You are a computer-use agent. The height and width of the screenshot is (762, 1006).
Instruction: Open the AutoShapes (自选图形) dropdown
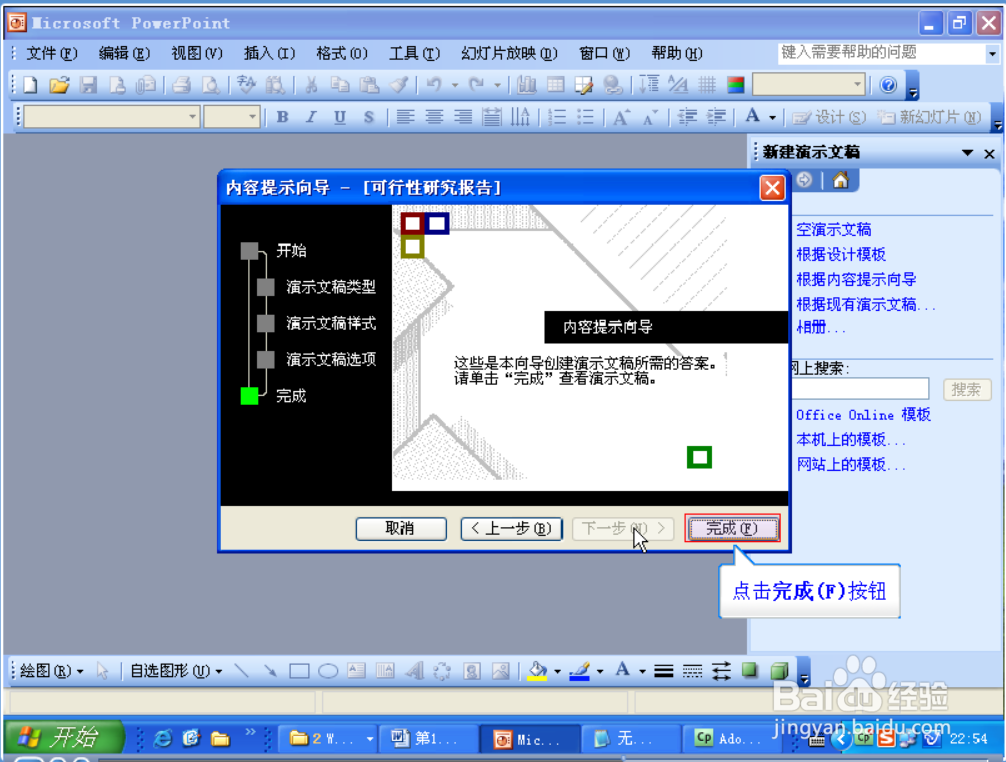(x=176, y=671)
